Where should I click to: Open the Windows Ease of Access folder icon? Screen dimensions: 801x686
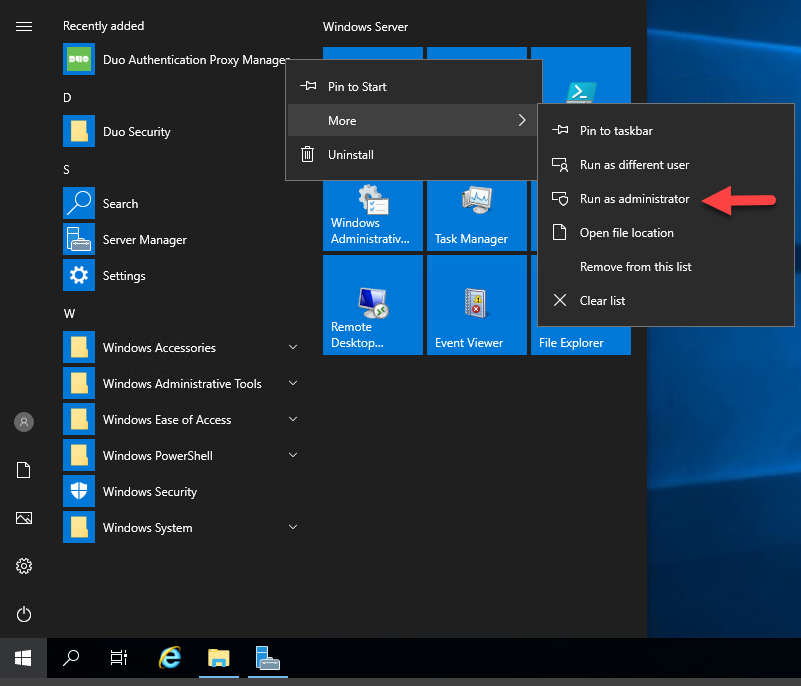click(79, 419)
